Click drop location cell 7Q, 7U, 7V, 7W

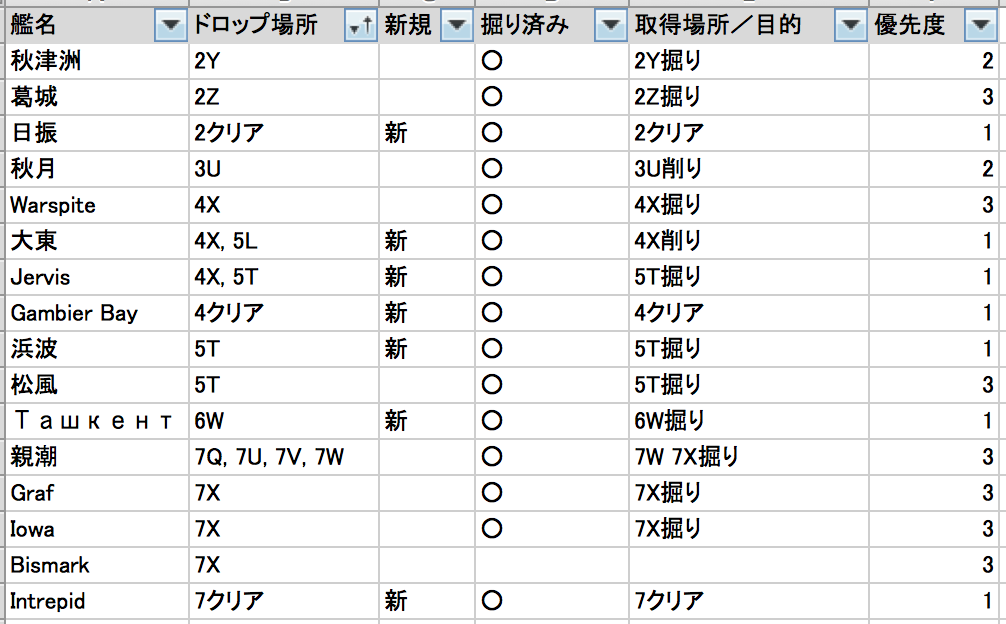284,457
